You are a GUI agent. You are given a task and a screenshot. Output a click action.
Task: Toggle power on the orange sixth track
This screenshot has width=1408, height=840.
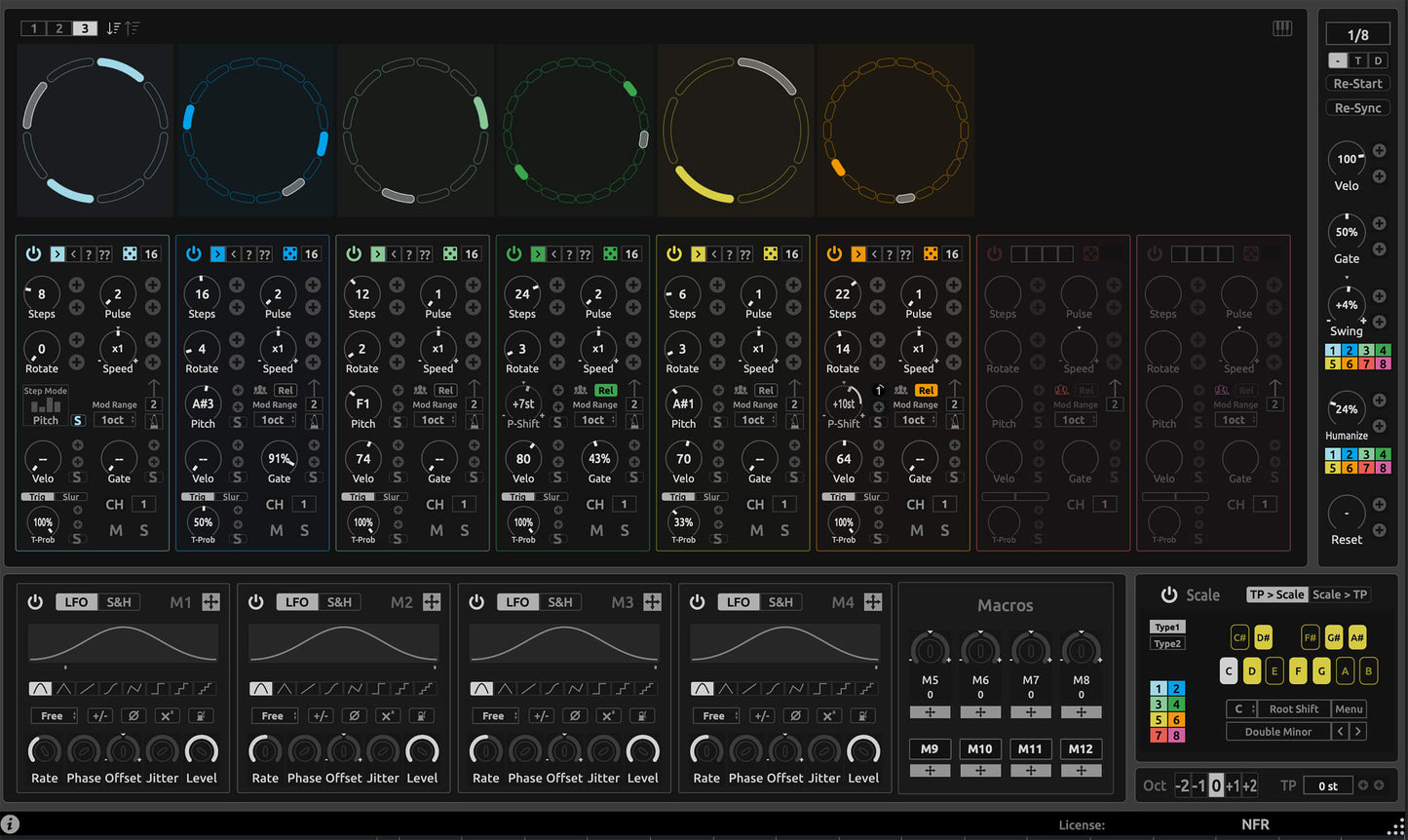click(834, 253)
